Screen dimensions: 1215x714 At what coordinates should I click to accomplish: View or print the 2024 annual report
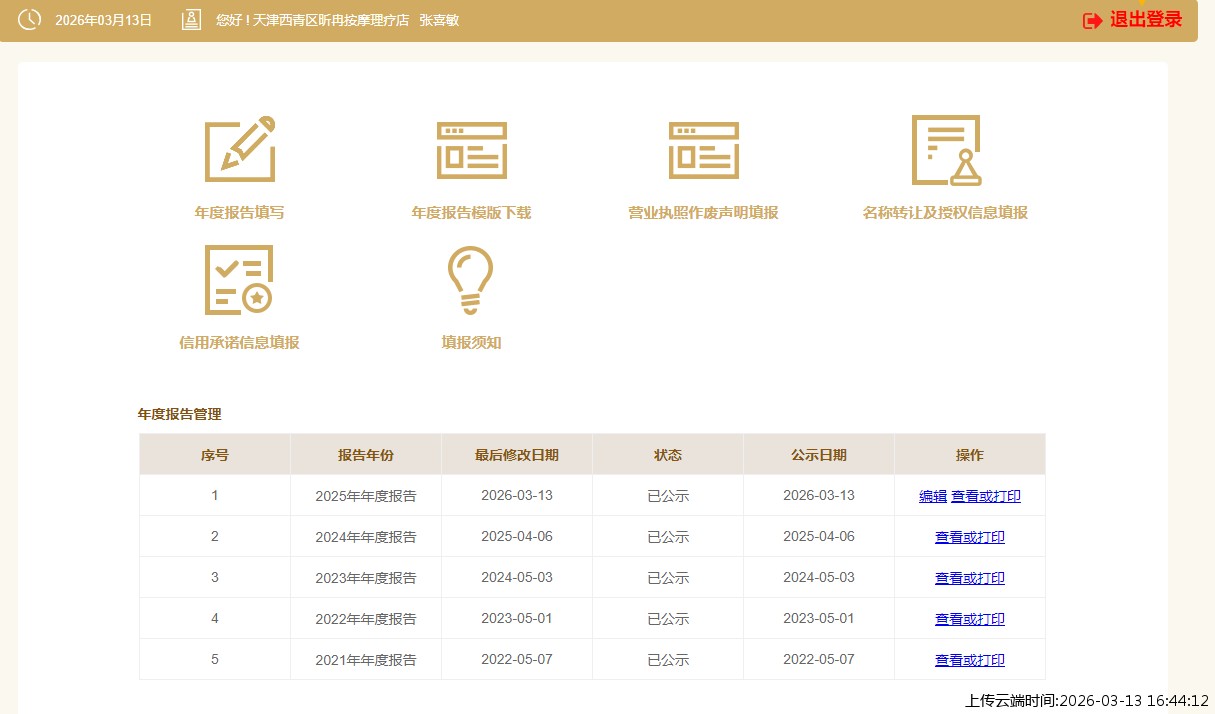coord(970,537)
